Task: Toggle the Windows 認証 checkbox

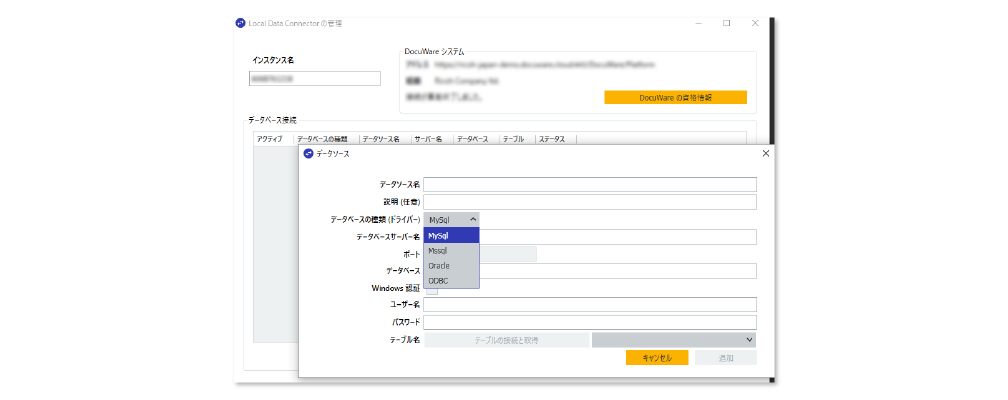Action: 431,289
